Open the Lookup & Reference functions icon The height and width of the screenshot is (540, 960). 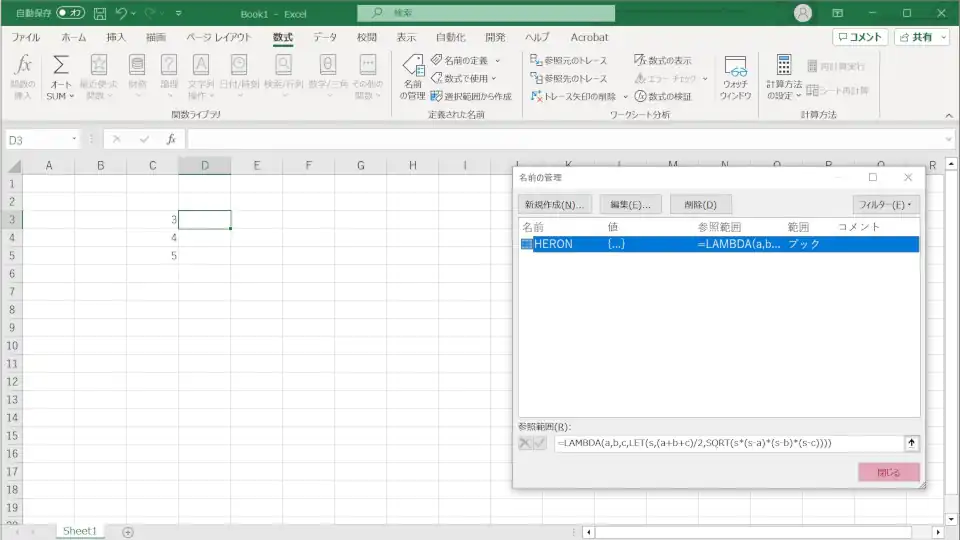283,65
